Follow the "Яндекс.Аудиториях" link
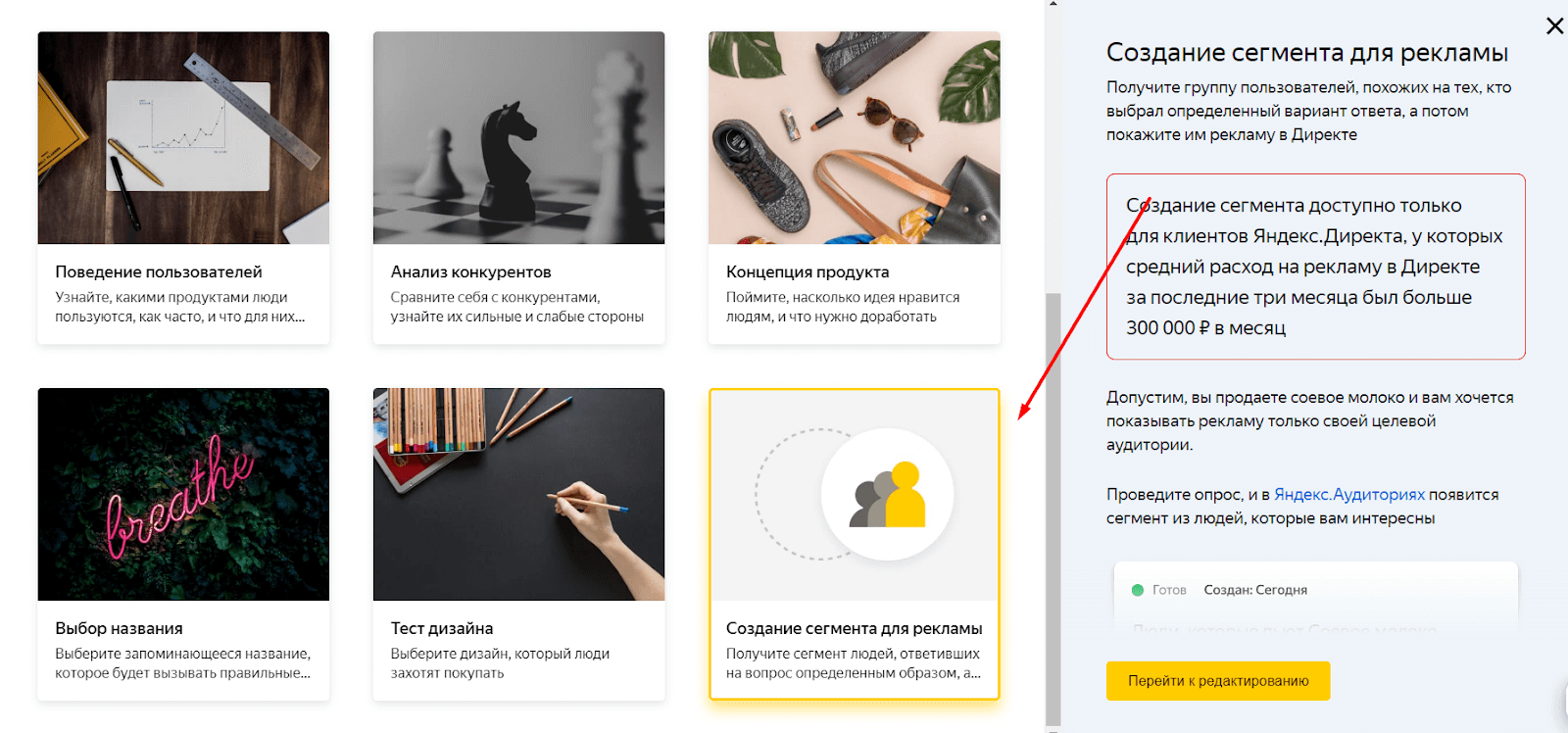This screenshot has width=1568, height=733. pyautogui.click(x=1349, y=495)
